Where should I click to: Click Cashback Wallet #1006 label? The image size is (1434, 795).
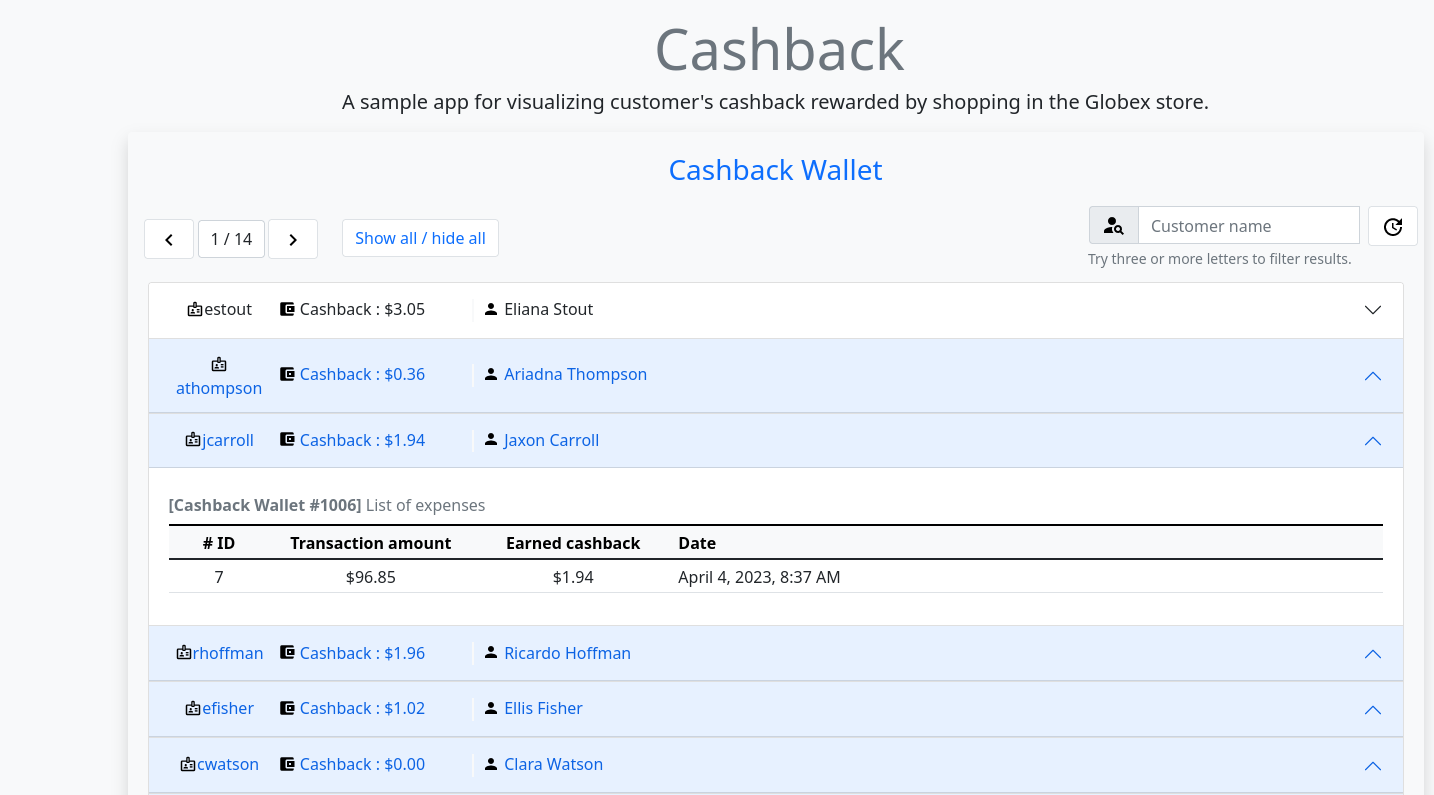(265, 505)
